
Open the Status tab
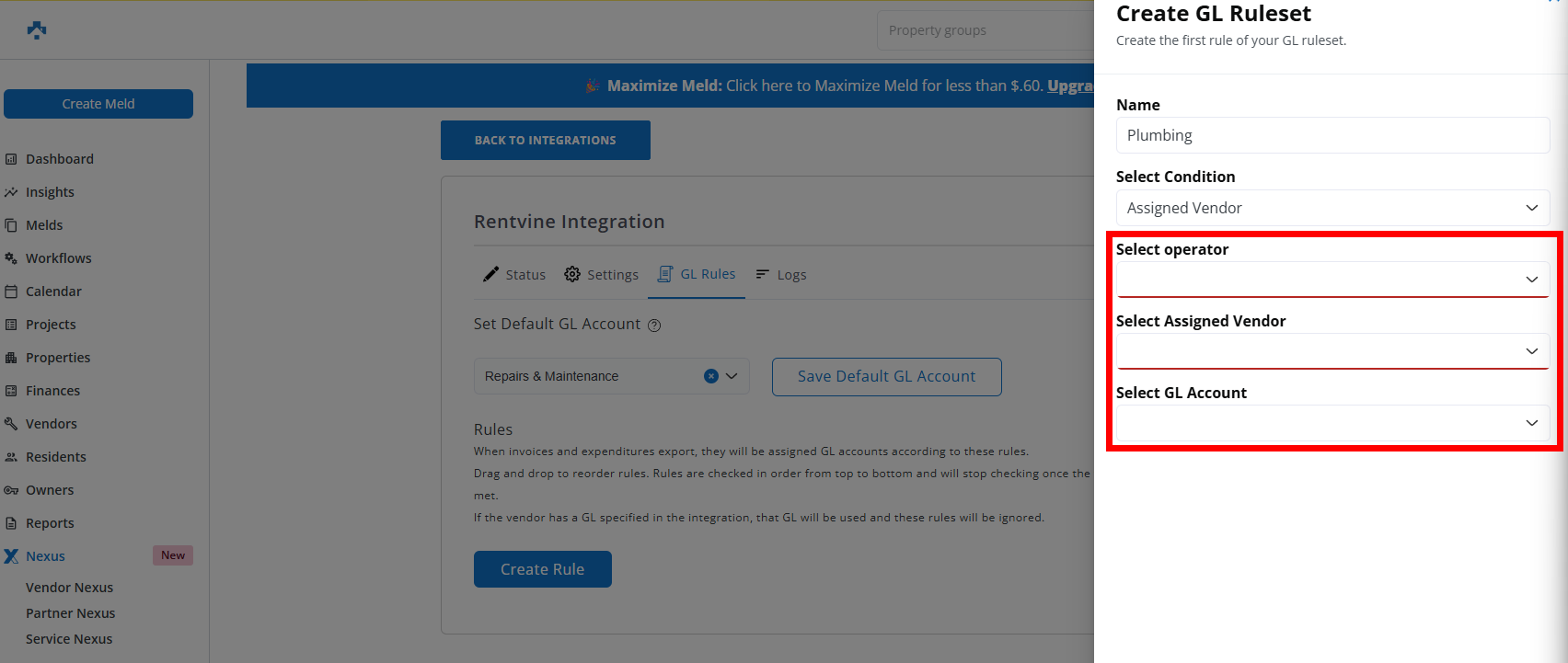pyautogui.click(x=515, y=275)
